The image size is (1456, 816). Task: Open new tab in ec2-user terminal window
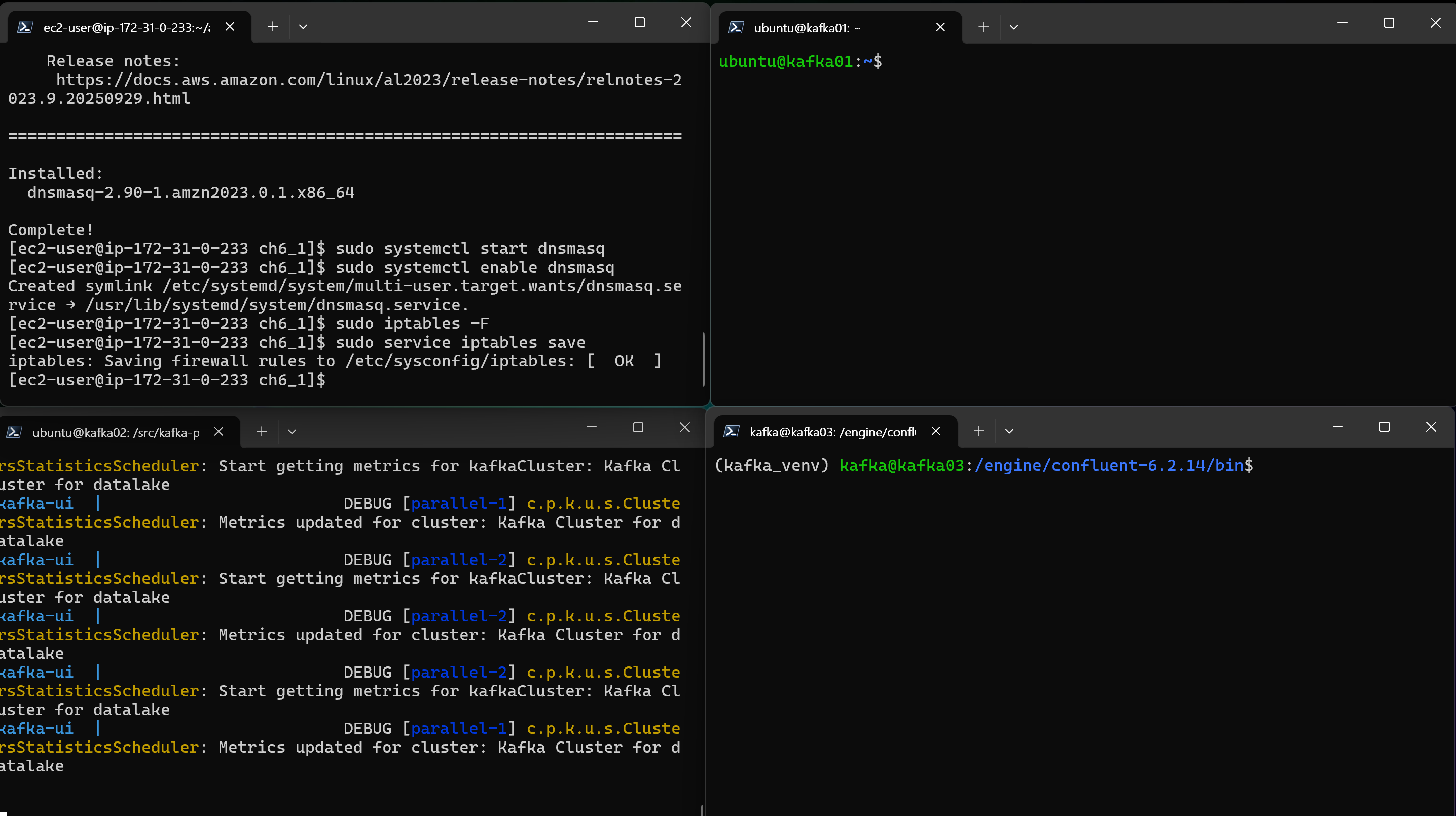(x=272, y=26)
